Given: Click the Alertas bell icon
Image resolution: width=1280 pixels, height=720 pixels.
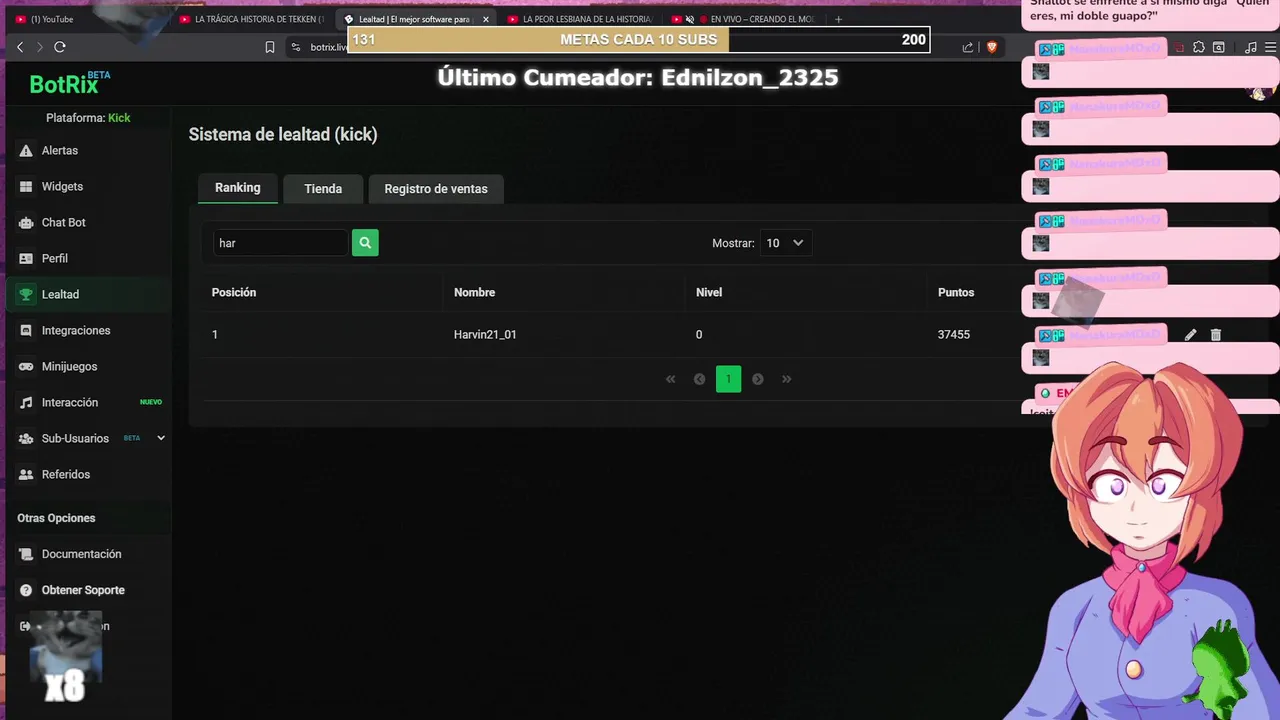Looking at the screenshot, I should tap(26, 150).
